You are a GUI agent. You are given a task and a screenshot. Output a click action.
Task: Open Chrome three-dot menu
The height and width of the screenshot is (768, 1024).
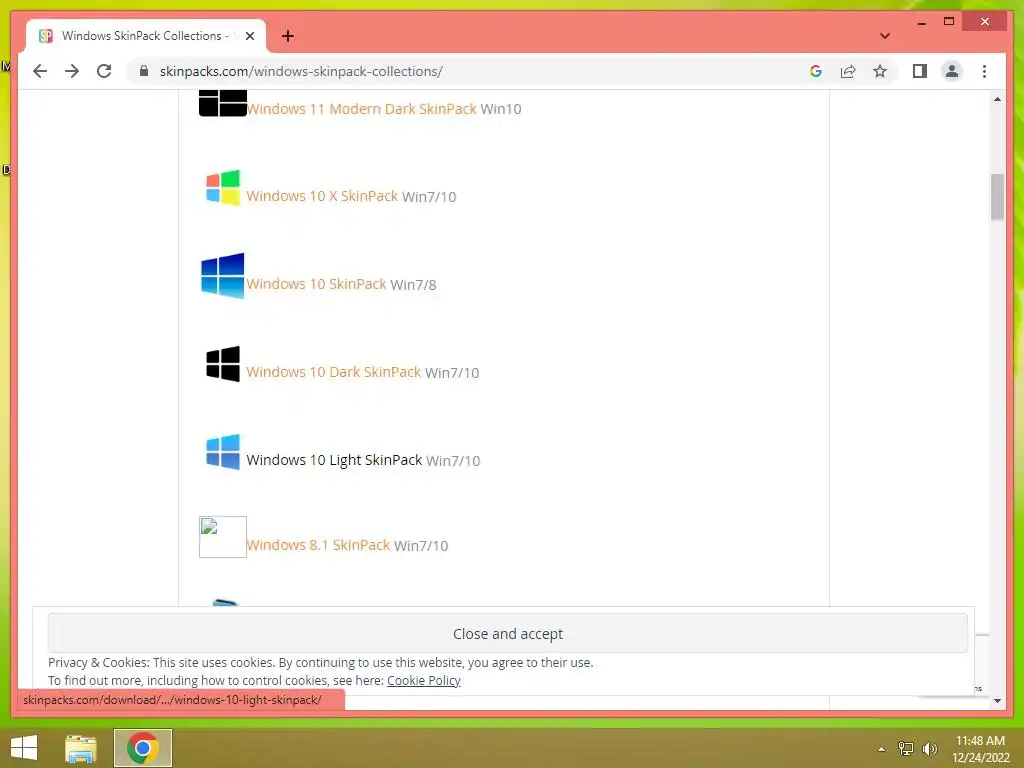[x=984, y=71]
